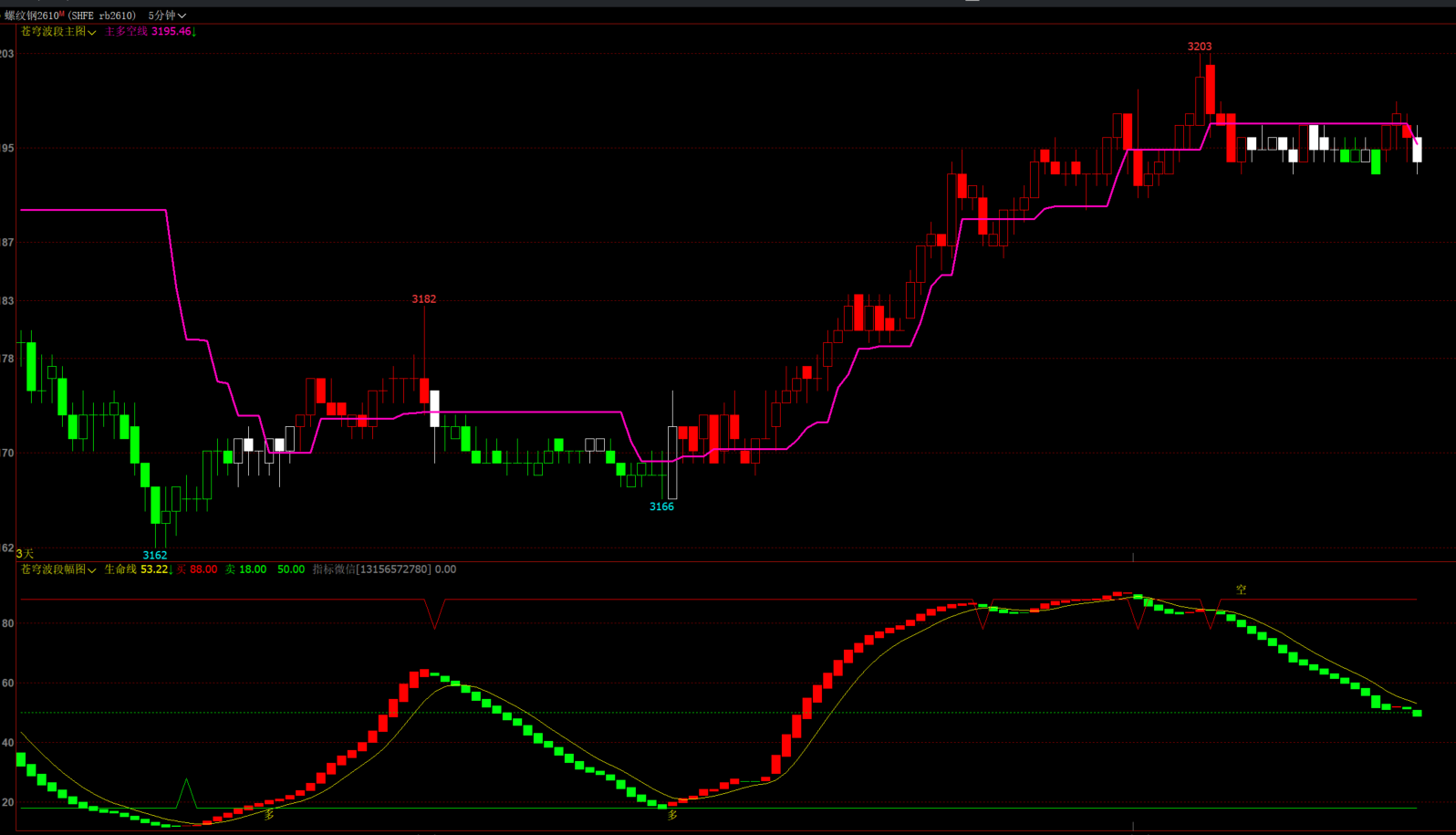Click the first 多 long signal marker
Image resolution: width=1456 pixels, height=835 pixels.
(269, 815)
